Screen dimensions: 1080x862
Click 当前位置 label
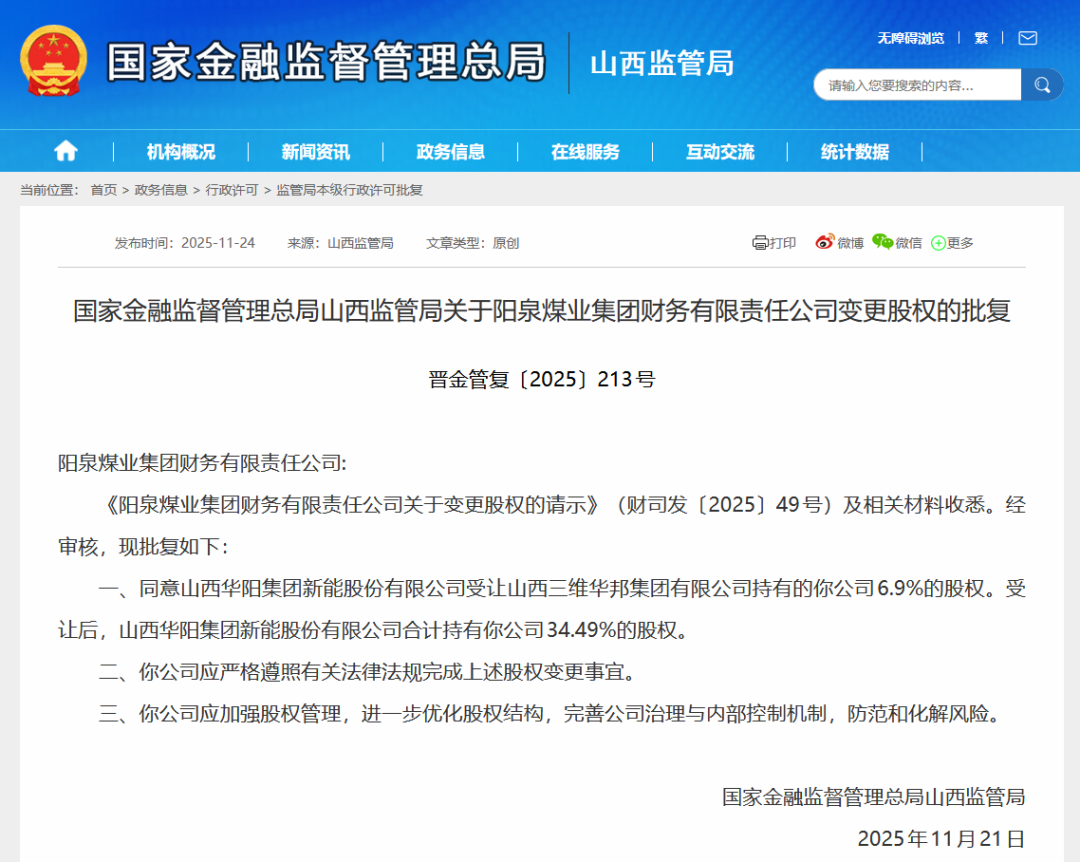[x=50, y=190]
